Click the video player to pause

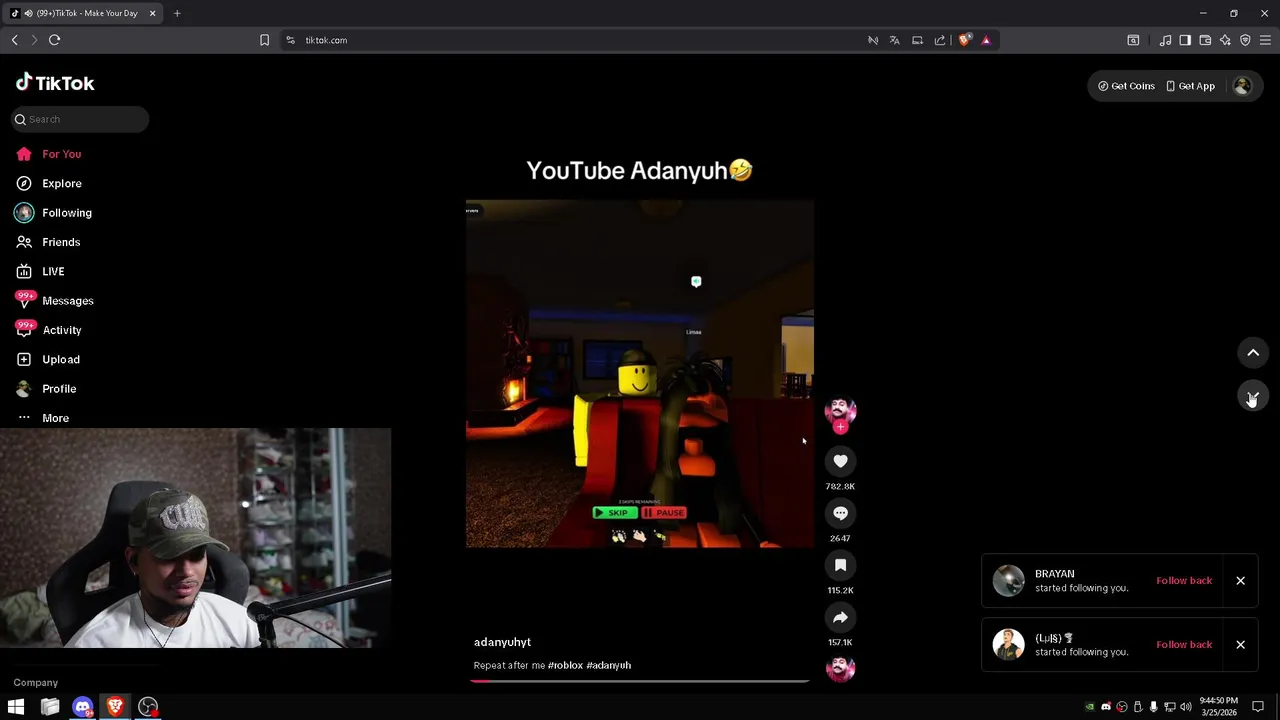[x=640, y=374]
